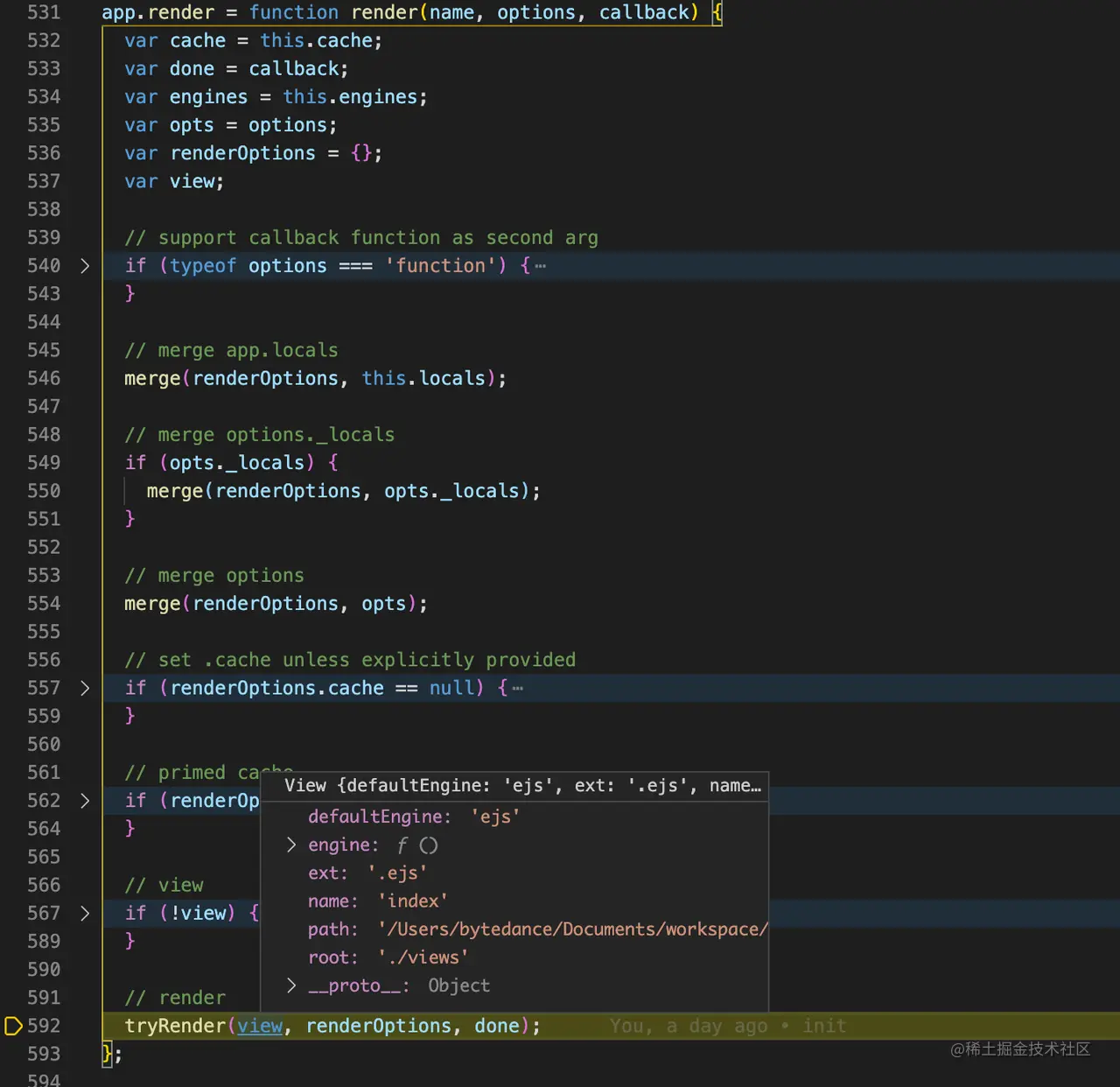Click renderOptions argument in tryRender call
1120x1087 pixels.
pyautogui.click(x=378, y=1026)
